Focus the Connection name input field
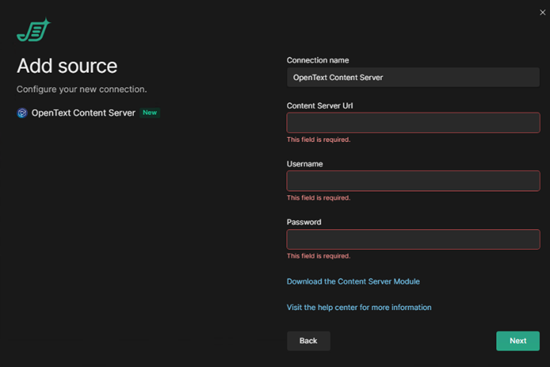Image resolution: width=550 pixels, height=367 pixels. (x=413, y=77)
